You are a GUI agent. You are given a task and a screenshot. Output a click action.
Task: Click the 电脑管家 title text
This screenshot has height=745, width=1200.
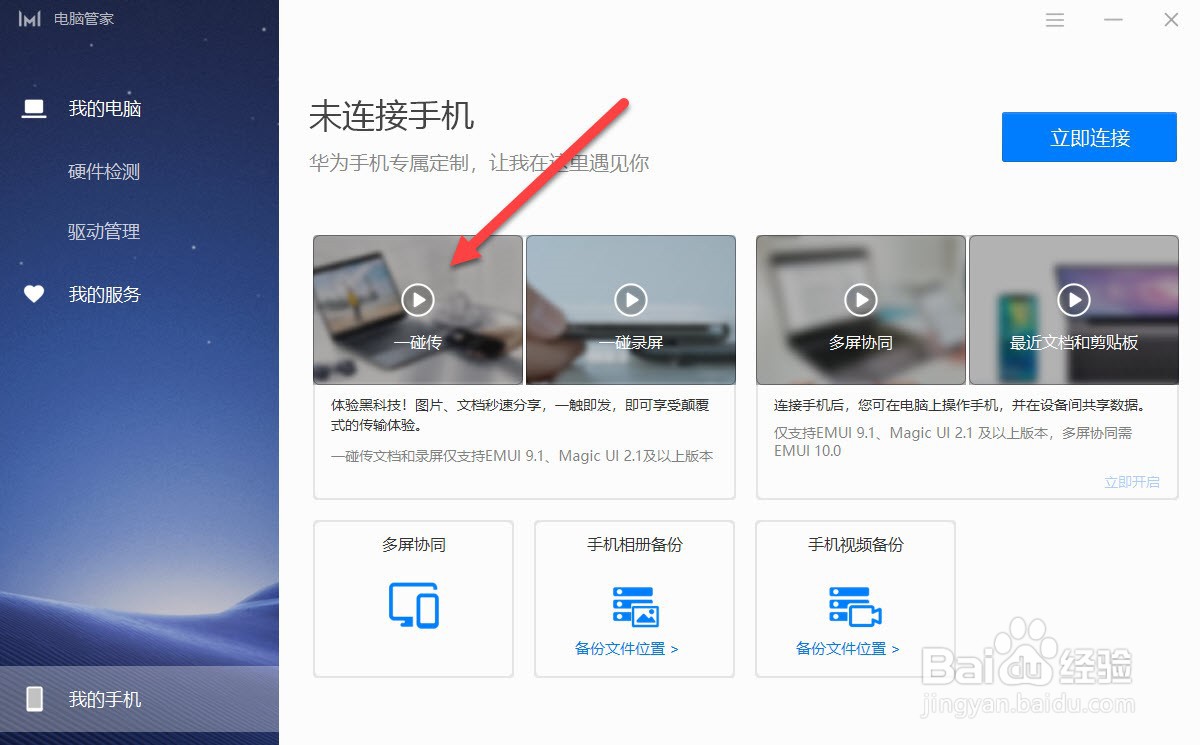84,19
